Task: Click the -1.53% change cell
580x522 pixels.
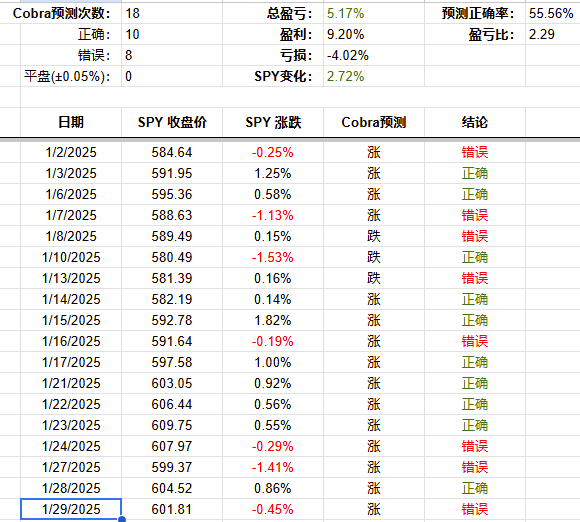Action: pyautogui.click(x=273, y=257)
